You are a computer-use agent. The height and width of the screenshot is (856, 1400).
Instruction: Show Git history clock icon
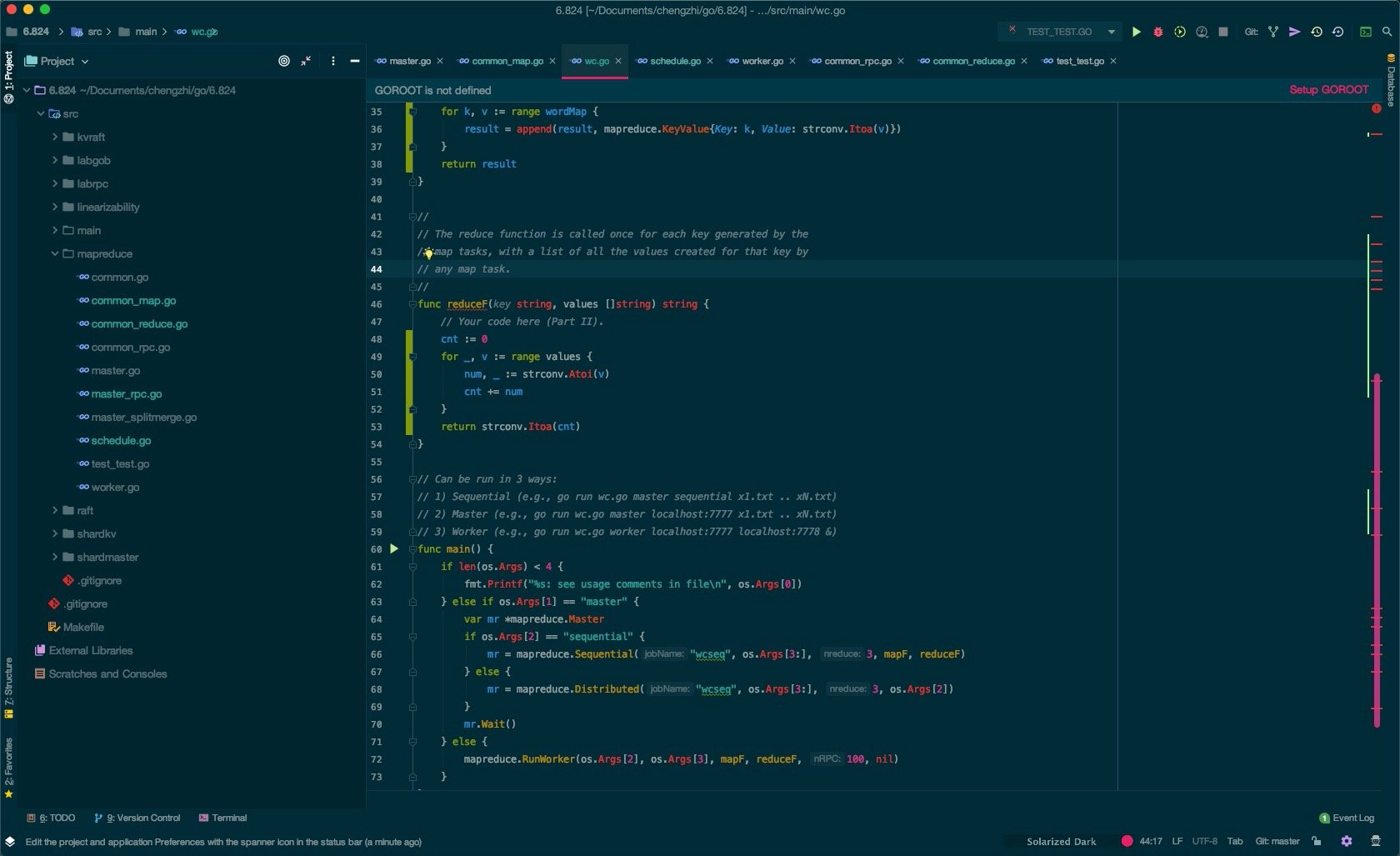[1317, 32]
